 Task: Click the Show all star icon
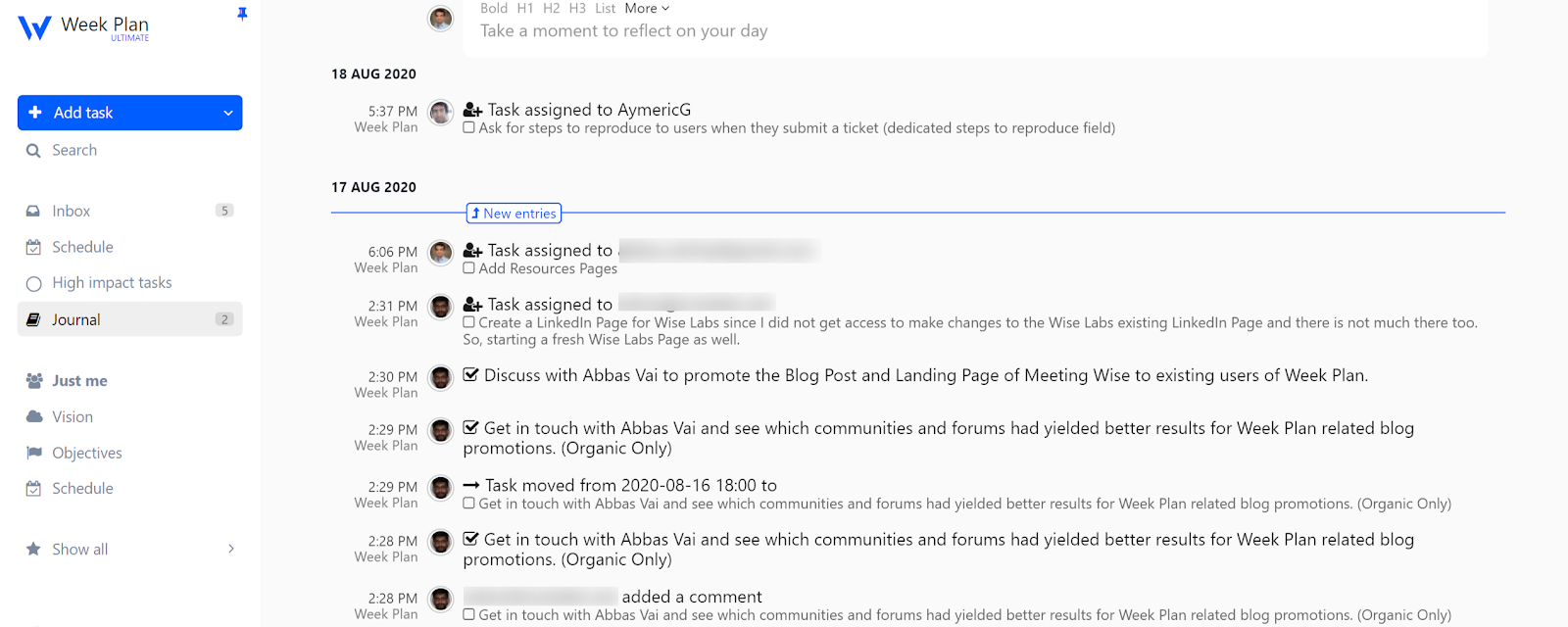pyautogui.click(x=33, y=549)
